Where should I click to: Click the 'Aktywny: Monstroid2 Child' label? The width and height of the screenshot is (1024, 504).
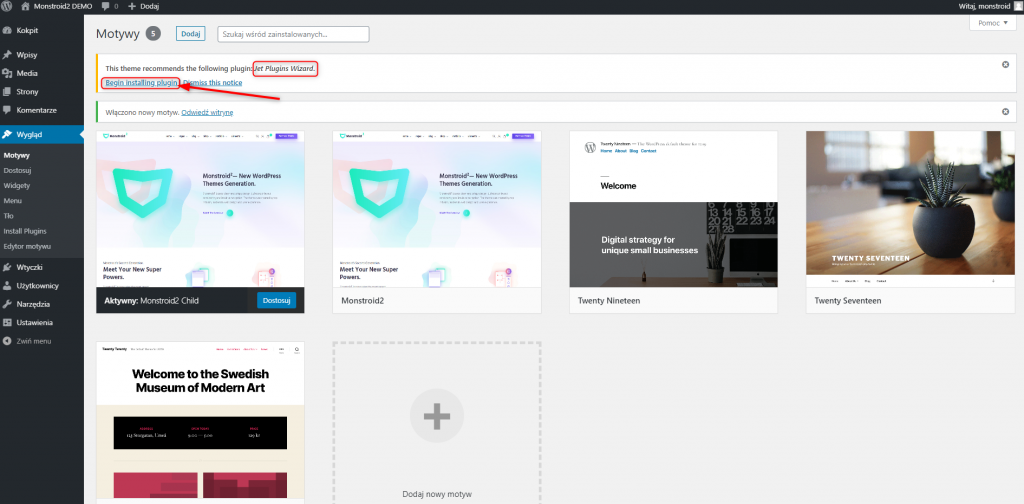pyautogui.click(x=152, y=301)
